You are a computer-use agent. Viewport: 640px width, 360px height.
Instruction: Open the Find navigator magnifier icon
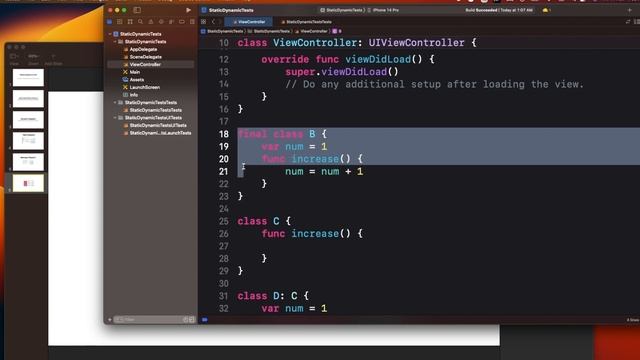[x=140, y=22]
